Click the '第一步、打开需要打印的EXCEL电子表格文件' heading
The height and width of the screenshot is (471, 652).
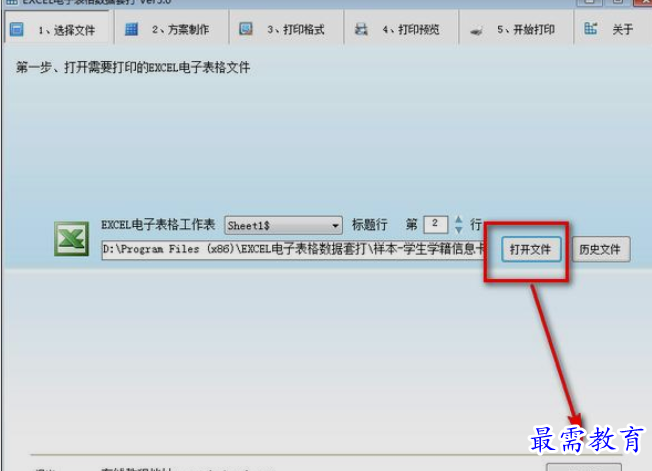[133, 67]
